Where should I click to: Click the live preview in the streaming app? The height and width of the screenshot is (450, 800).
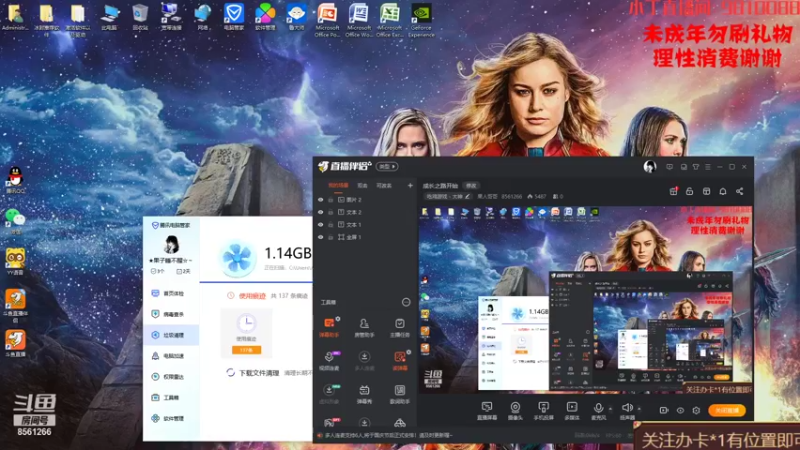tap(585, 299)
